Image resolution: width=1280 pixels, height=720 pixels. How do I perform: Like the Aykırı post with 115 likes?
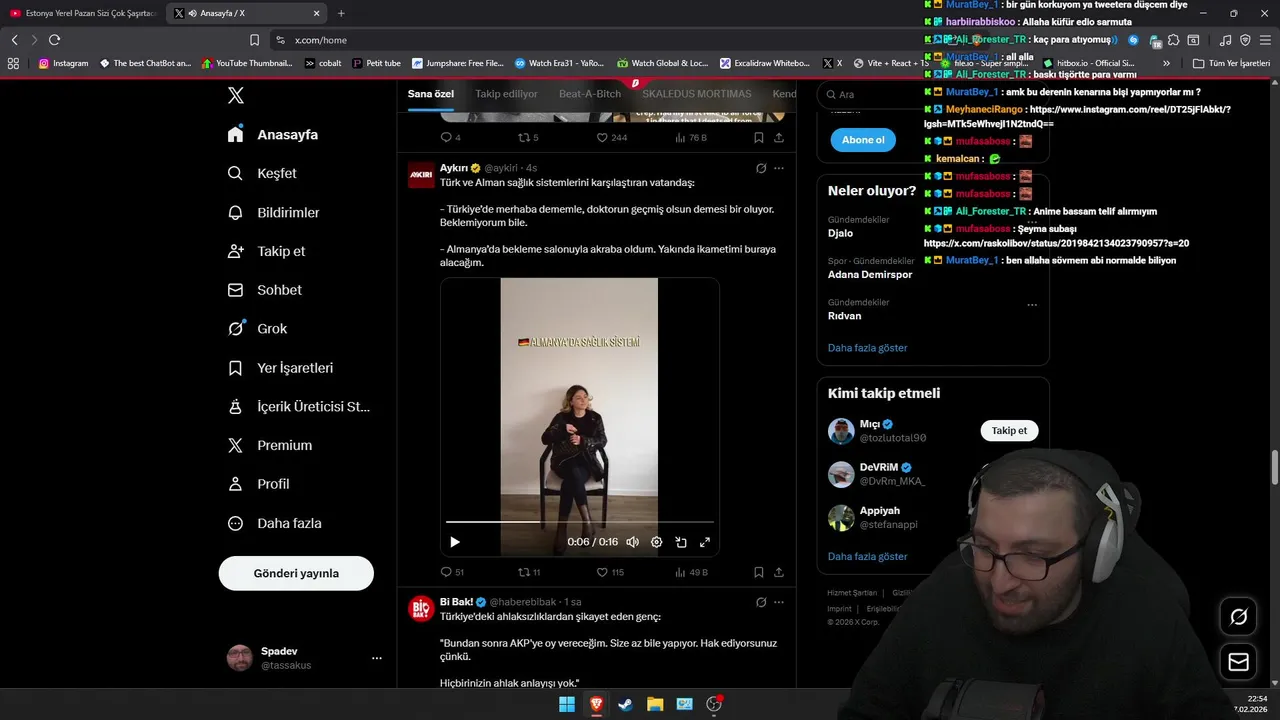[610, 572]
